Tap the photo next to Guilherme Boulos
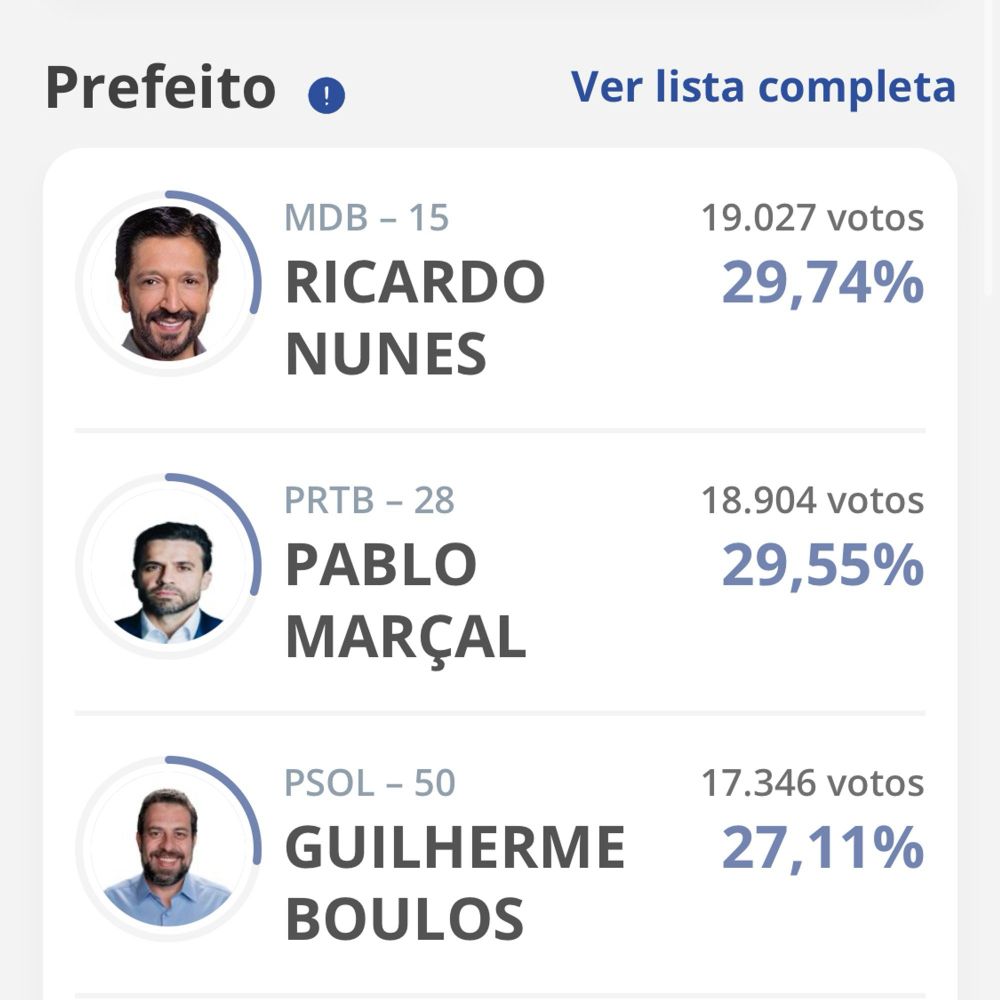Screen dimensions: 1000x1000 tap(167, 850)
